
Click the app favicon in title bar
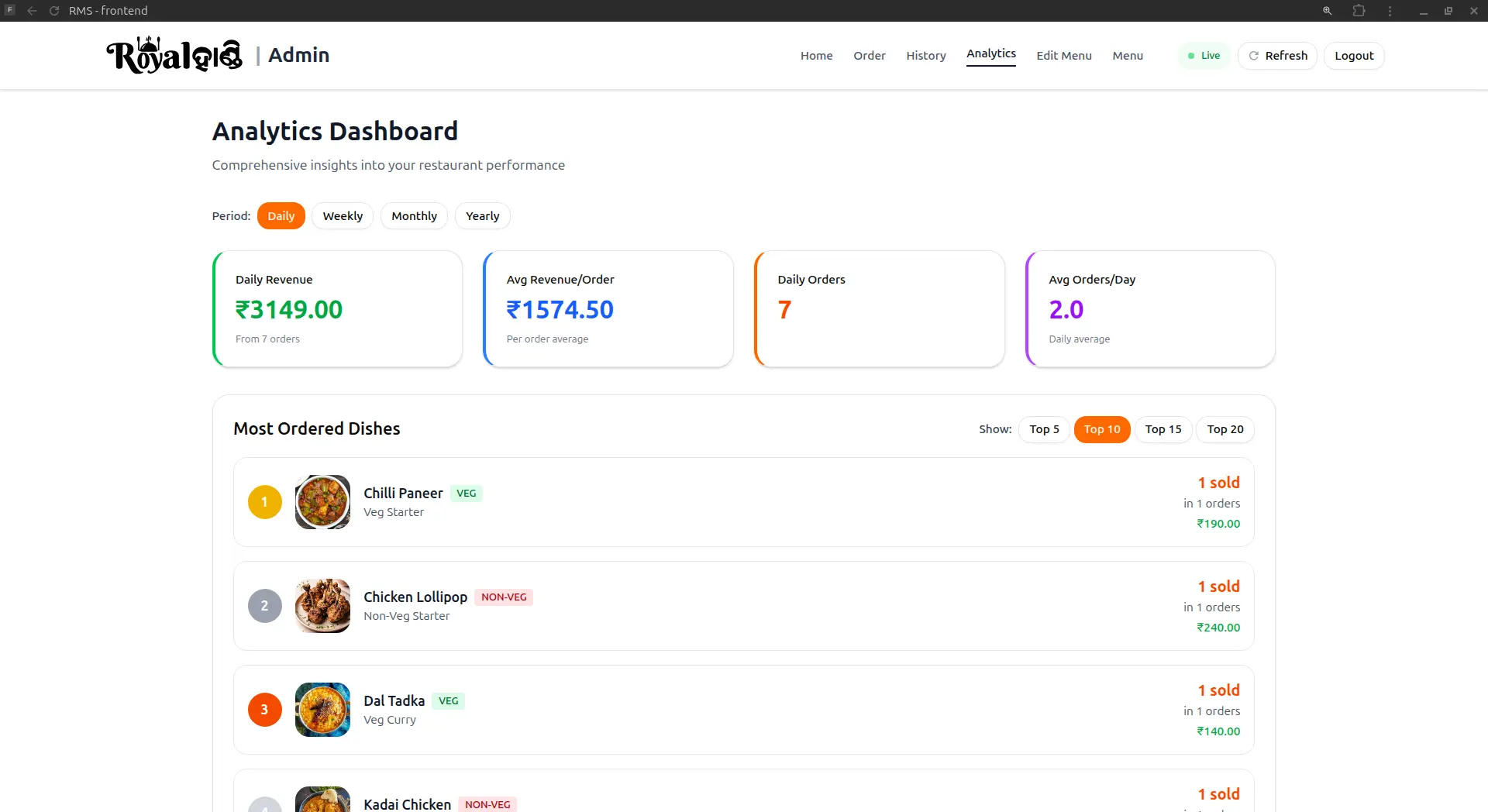10,10
